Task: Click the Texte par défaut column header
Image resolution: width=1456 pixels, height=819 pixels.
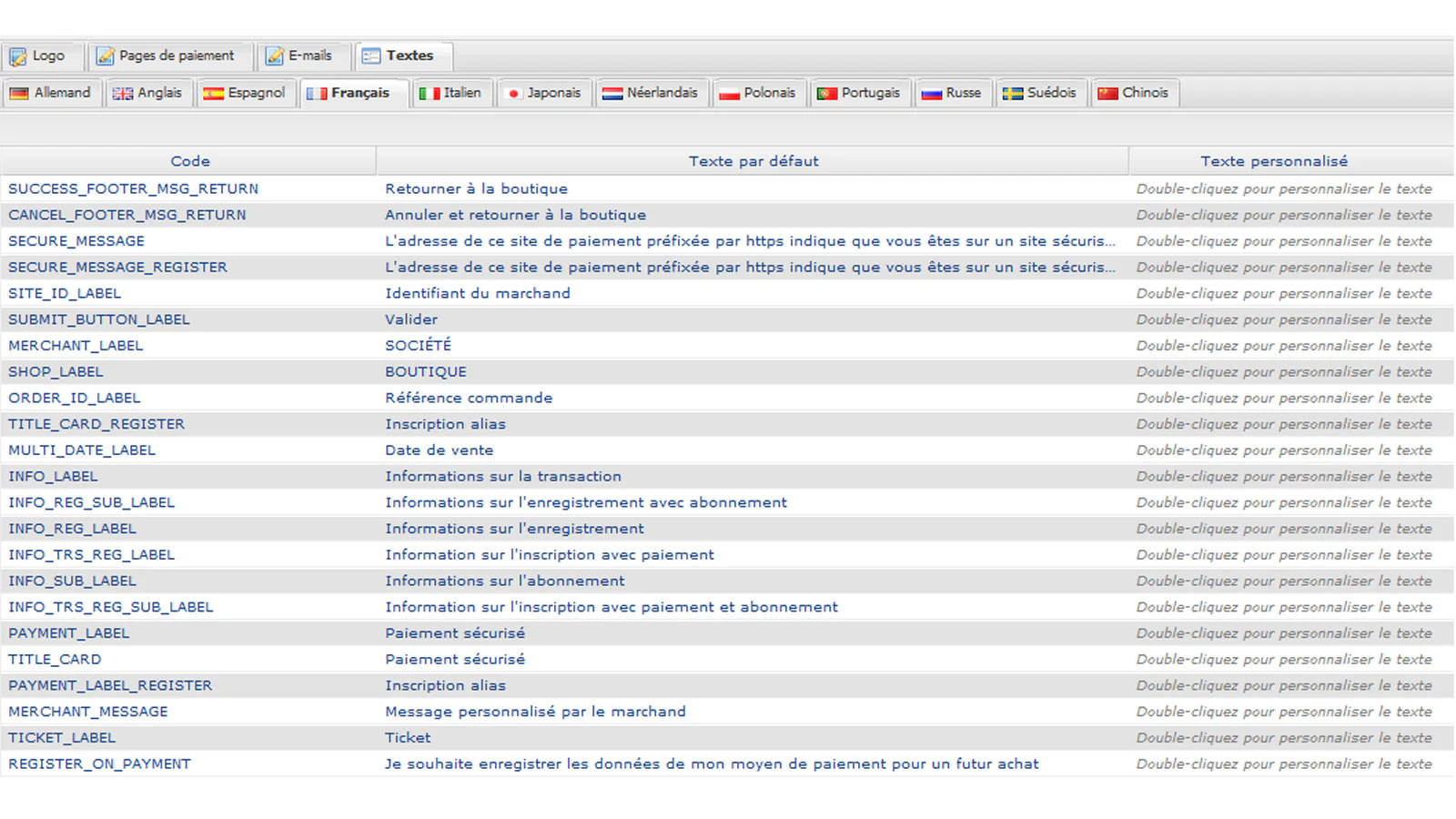Action: pos(753,161)
